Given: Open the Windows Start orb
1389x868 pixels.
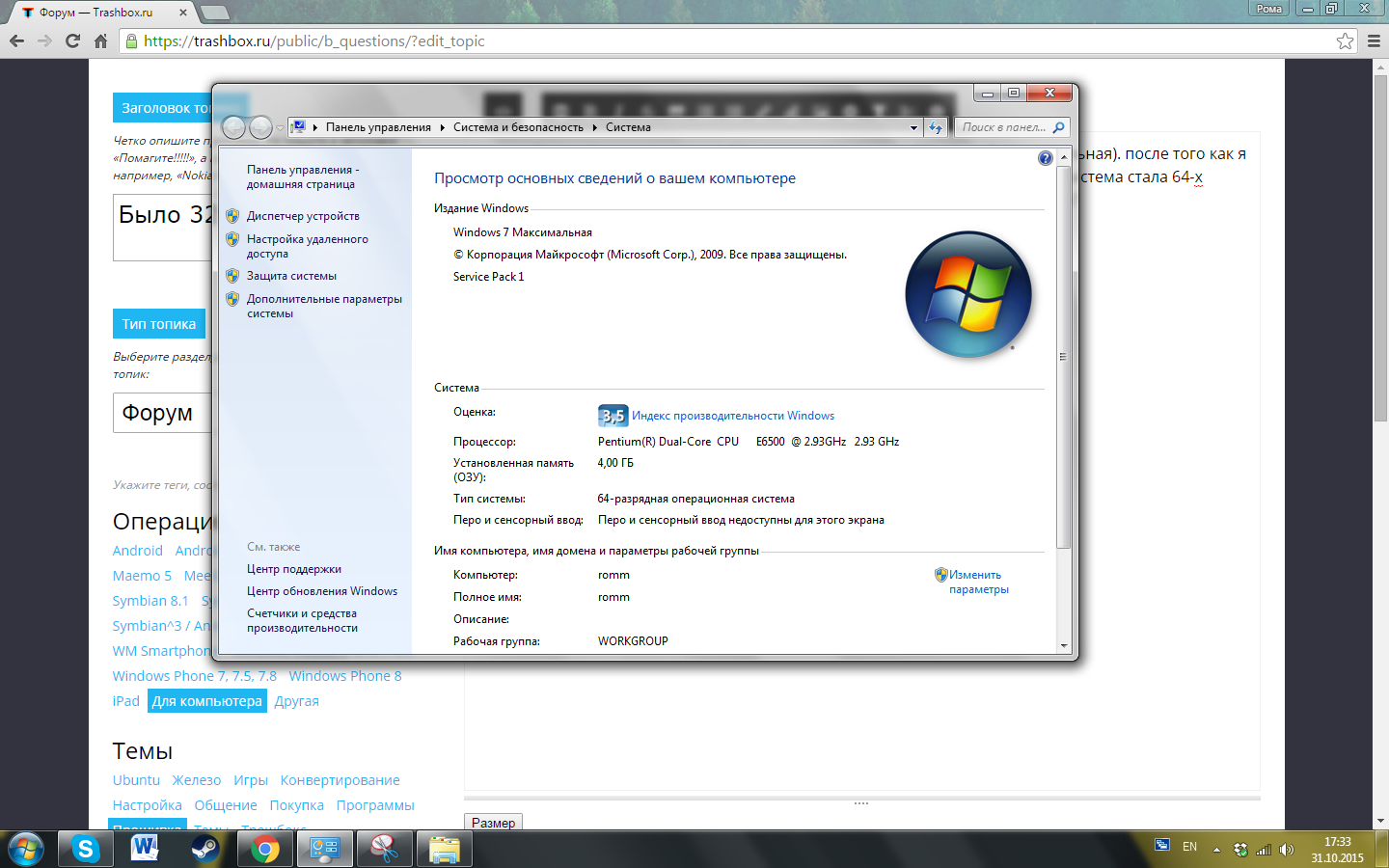Looking at the screenshot, I should [x=26, y=849].
